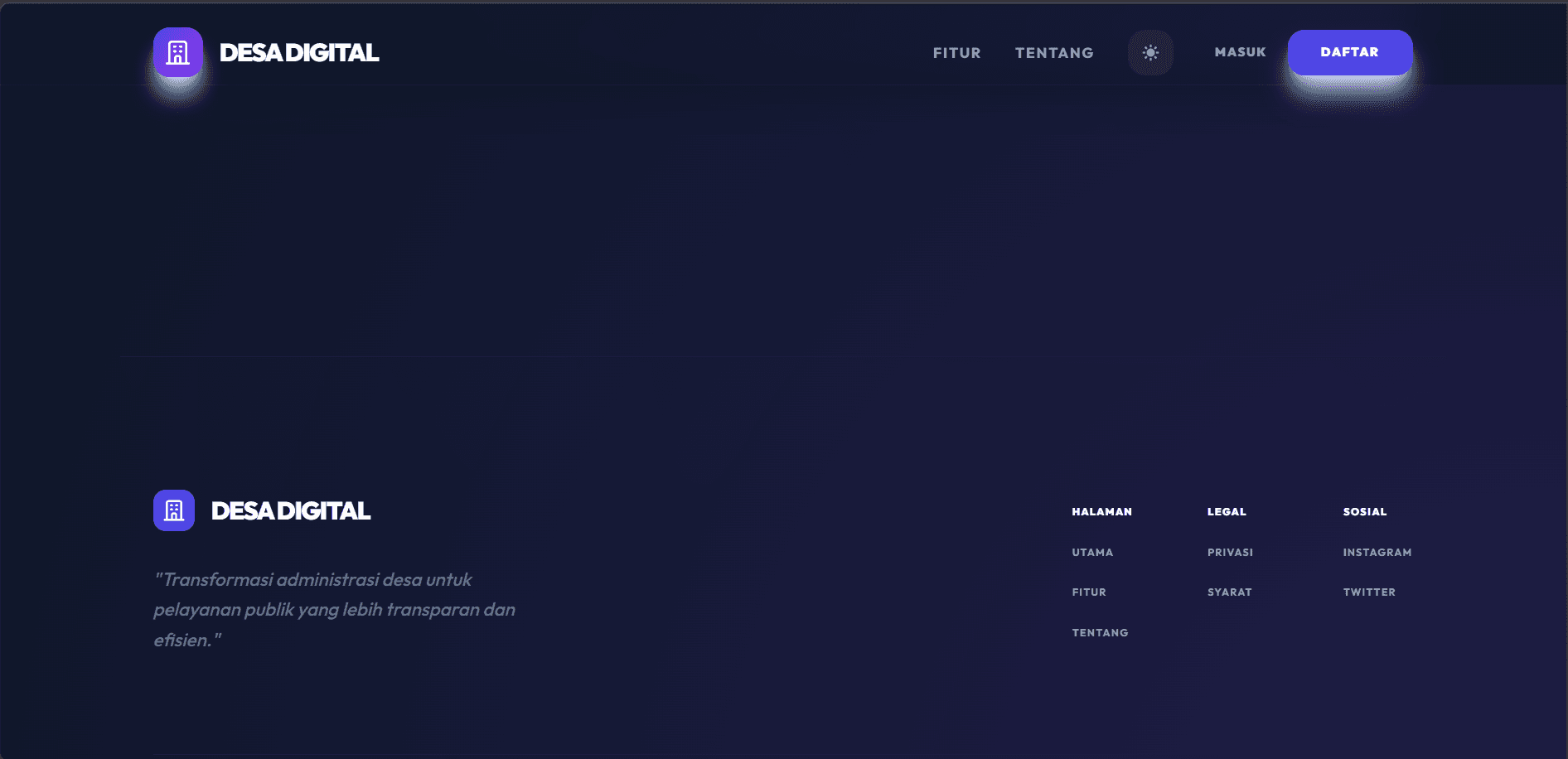Click the Halaman footer column heading
Screen dimensions: 1568x759
pos(1101,512)
